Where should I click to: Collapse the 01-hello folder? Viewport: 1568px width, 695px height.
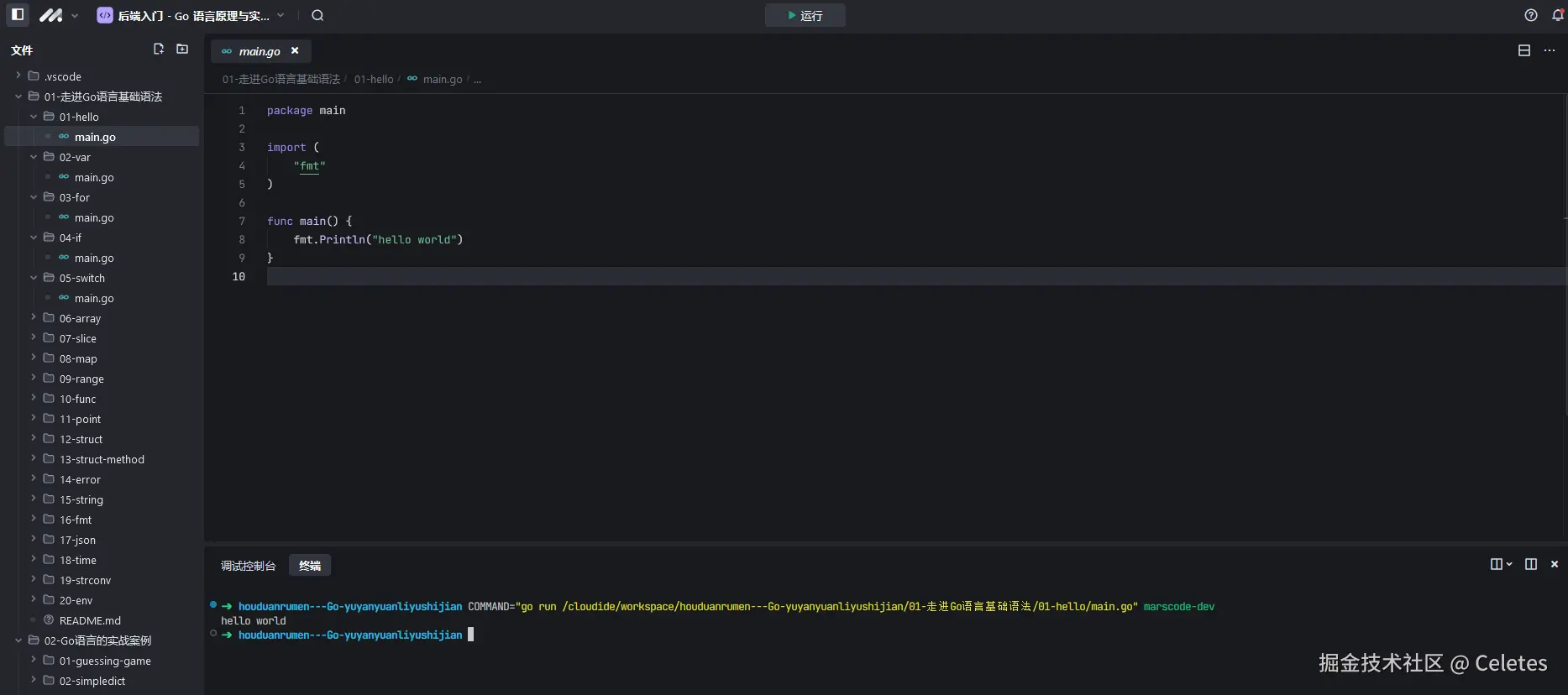pyautogui.click(x=34, y=117)
